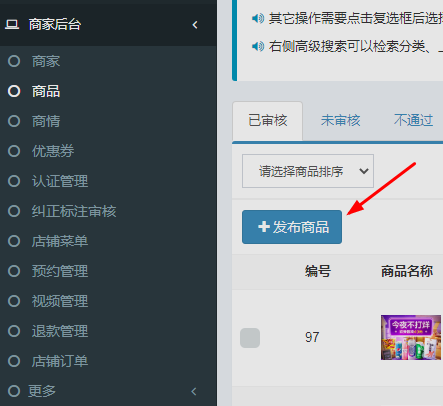Switch to the 未审核 tab
Screen dimensions: 443x406
341,120
